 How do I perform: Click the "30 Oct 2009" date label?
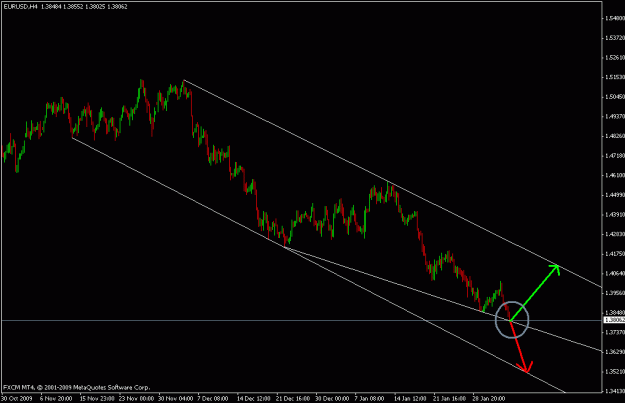point(16,398)
